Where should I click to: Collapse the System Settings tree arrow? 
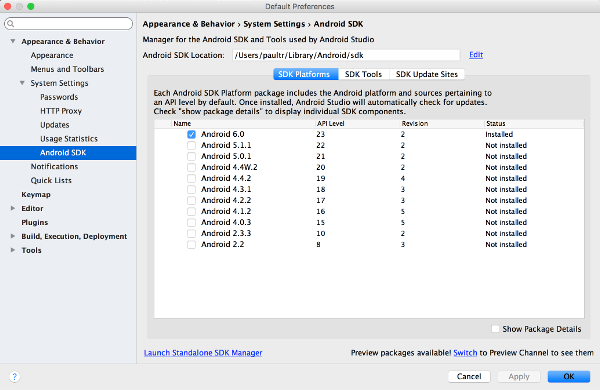coord(22,83)
